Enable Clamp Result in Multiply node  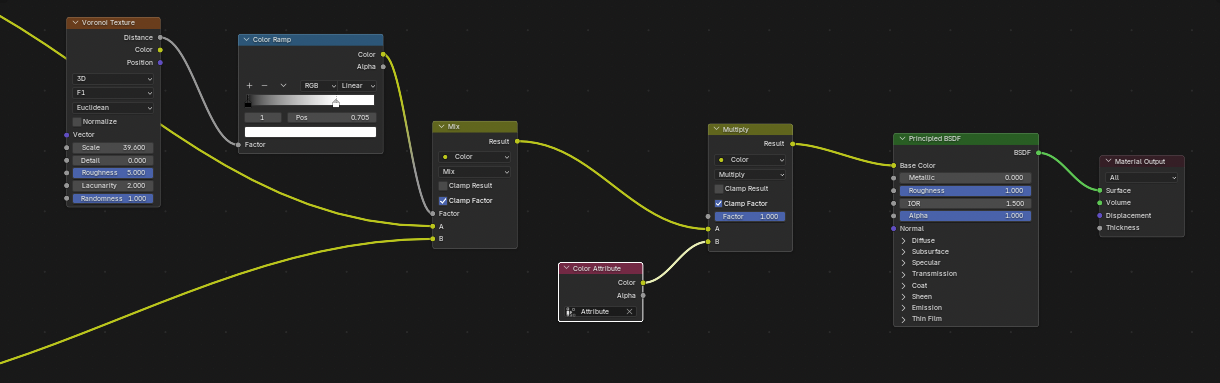(719, 188)
